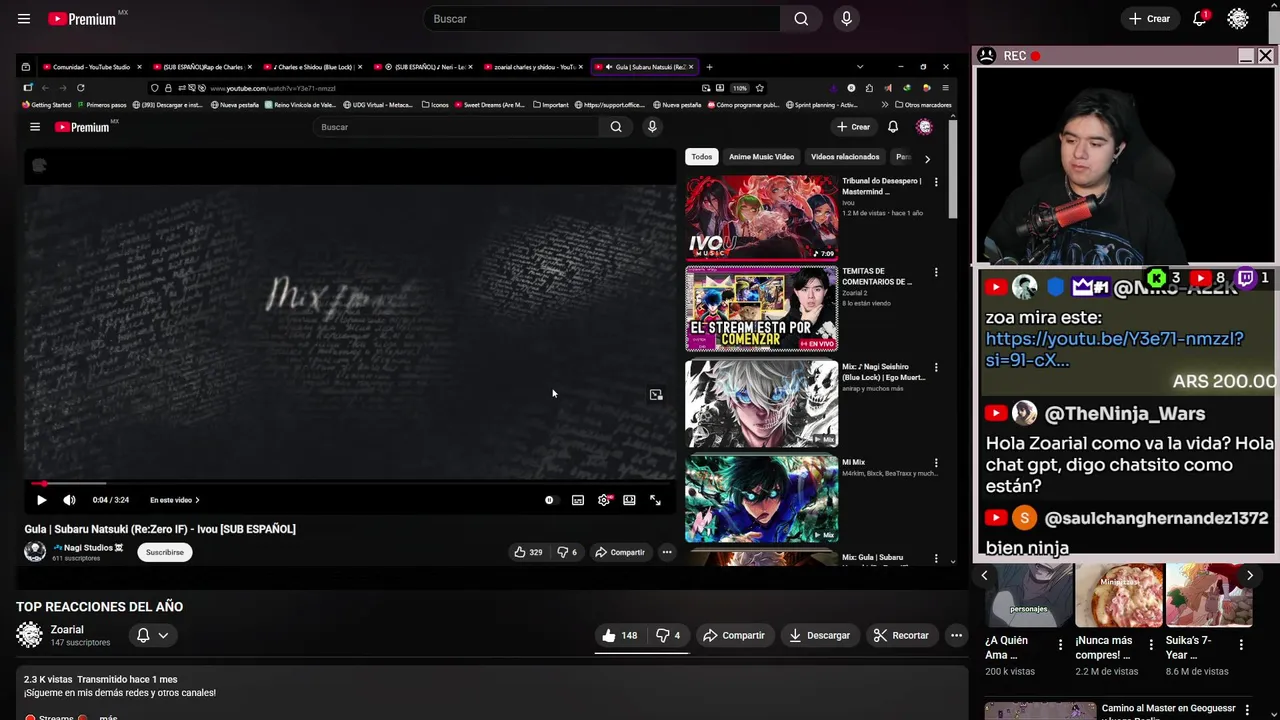The width and height of the screenshot is (1280, 720).
Task: Open options for Tribunal do Desespero video
Action: pyautogui.click(x=936, y=182)
